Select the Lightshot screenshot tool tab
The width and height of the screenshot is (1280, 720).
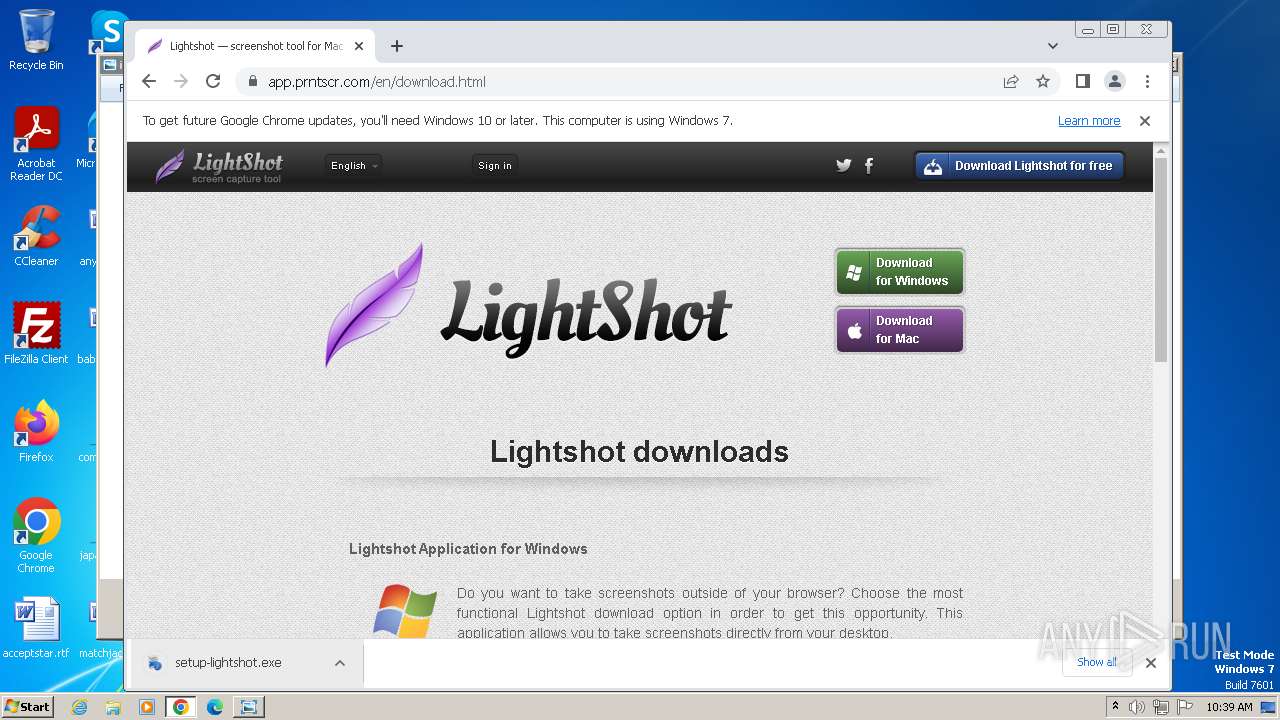coord(256,46)
